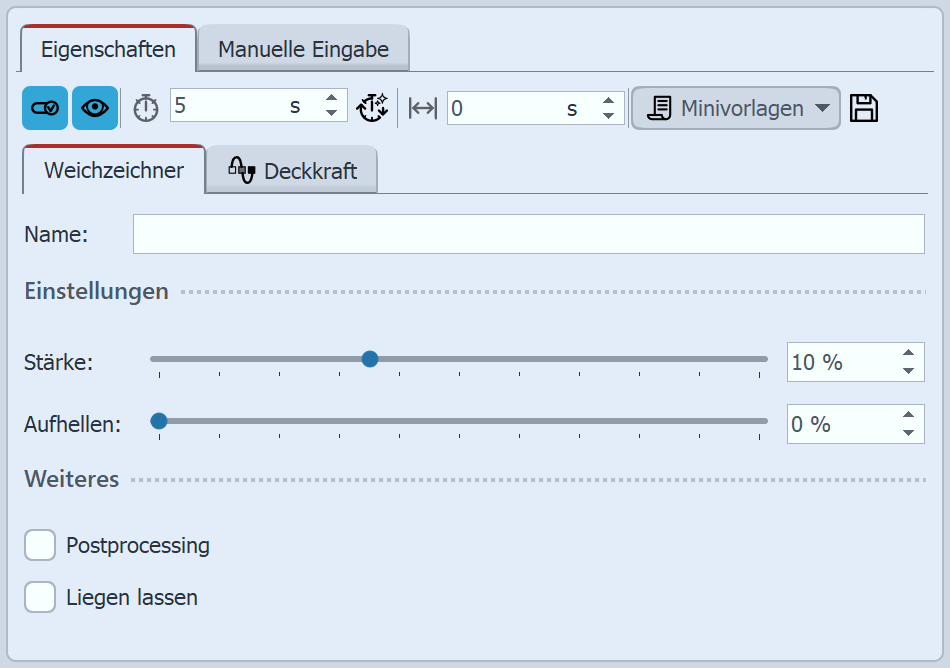Open the Deckkraft tab
The image size is (950, 668).
[292, 171]
